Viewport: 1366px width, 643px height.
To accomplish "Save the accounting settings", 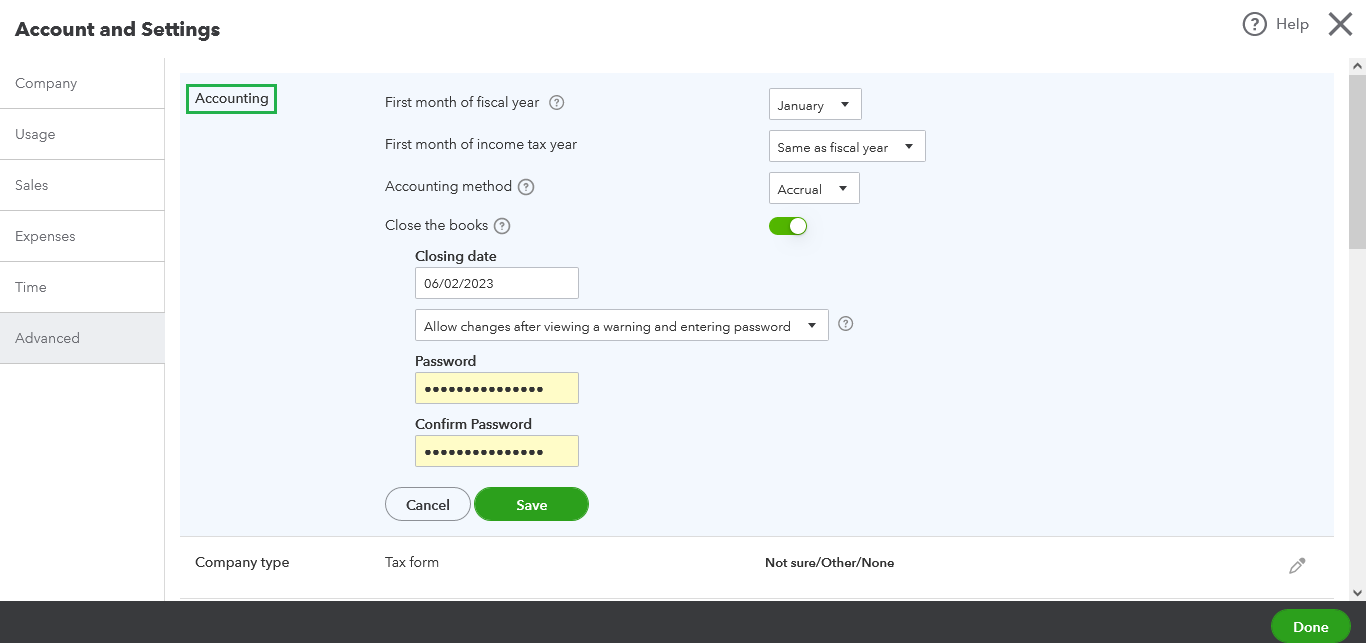I will 531,504.
